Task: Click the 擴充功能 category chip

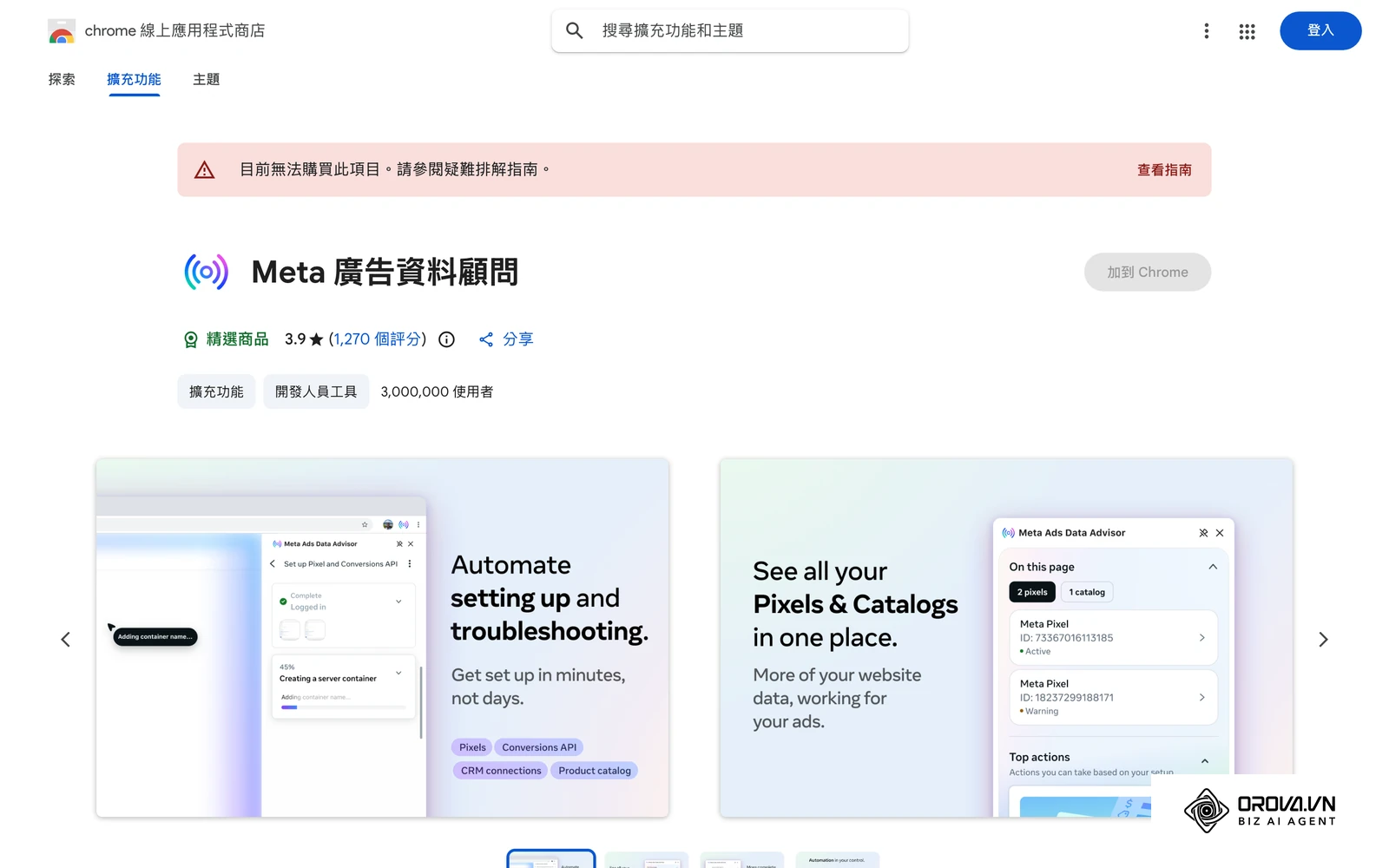Action: (x=216, y=391)
